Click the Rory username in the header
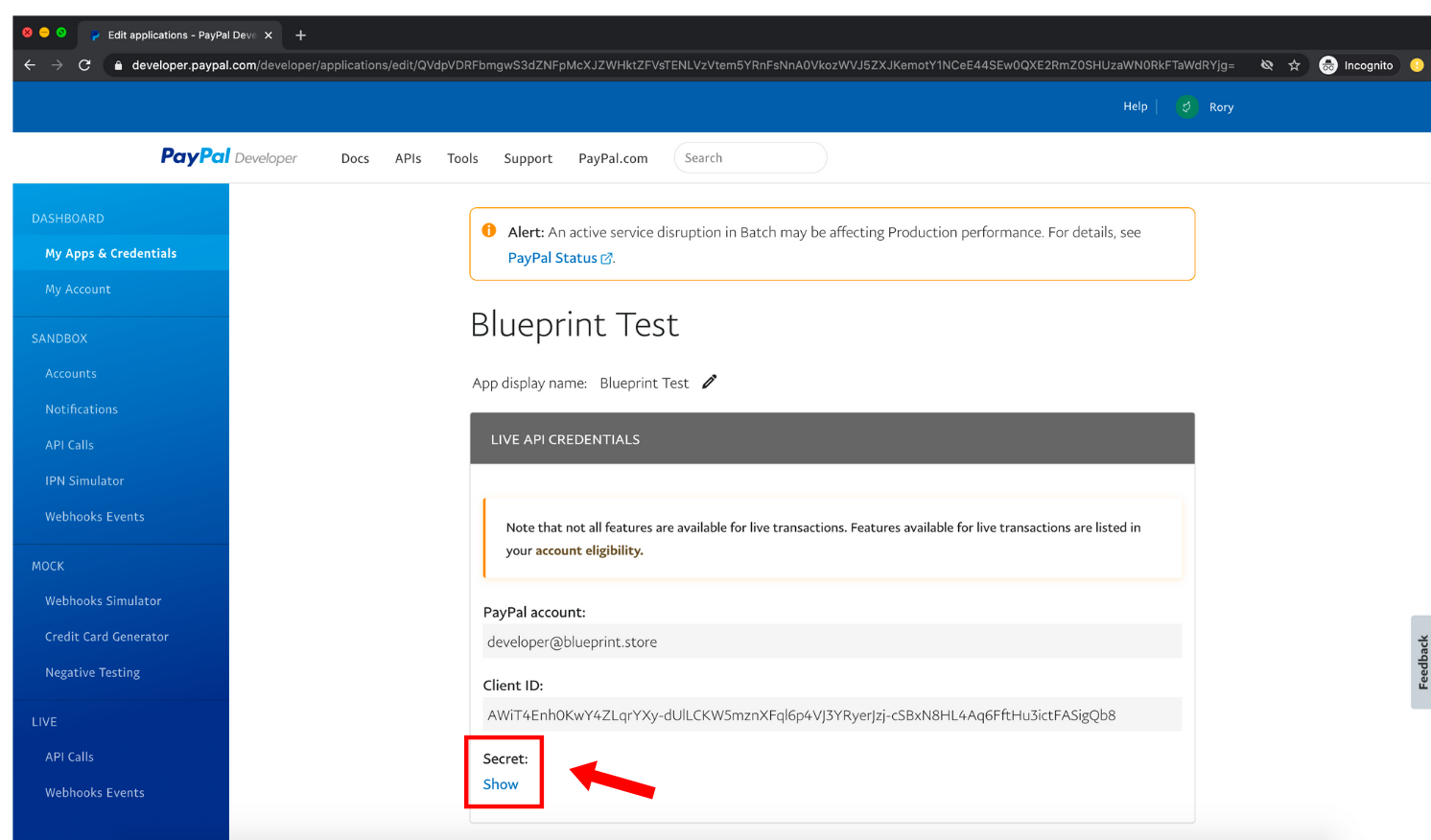 tap(1221, 107)
